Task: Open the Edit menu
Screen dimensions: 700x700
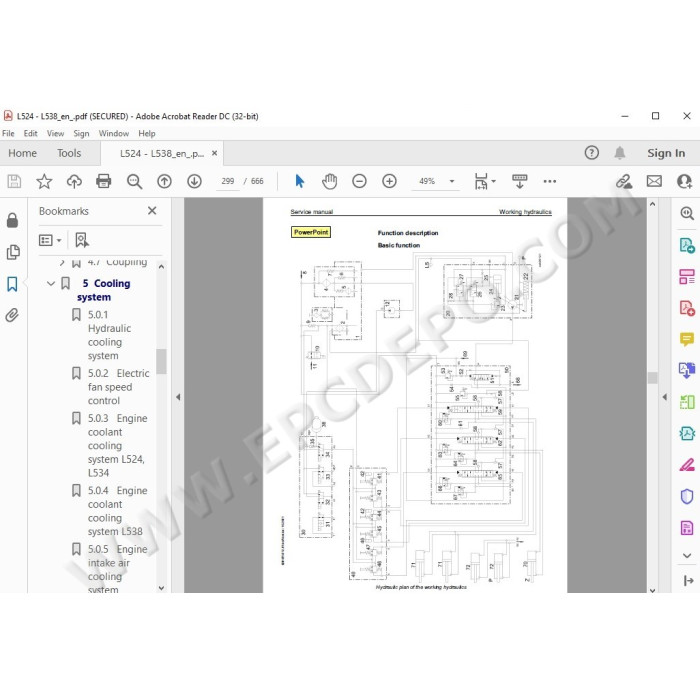Action: pos(30,133)
